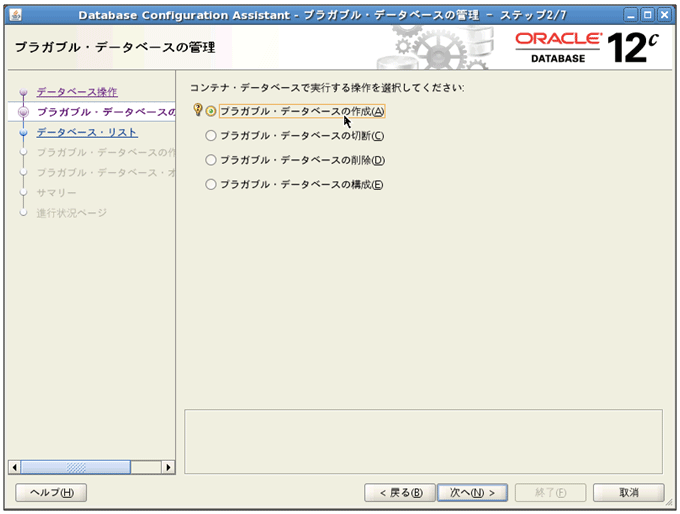The width and height of the screenshot is (680, 514).
Task: Select プラガブル・データベースの作成(A) radio button
Action: tap(211, 111)
